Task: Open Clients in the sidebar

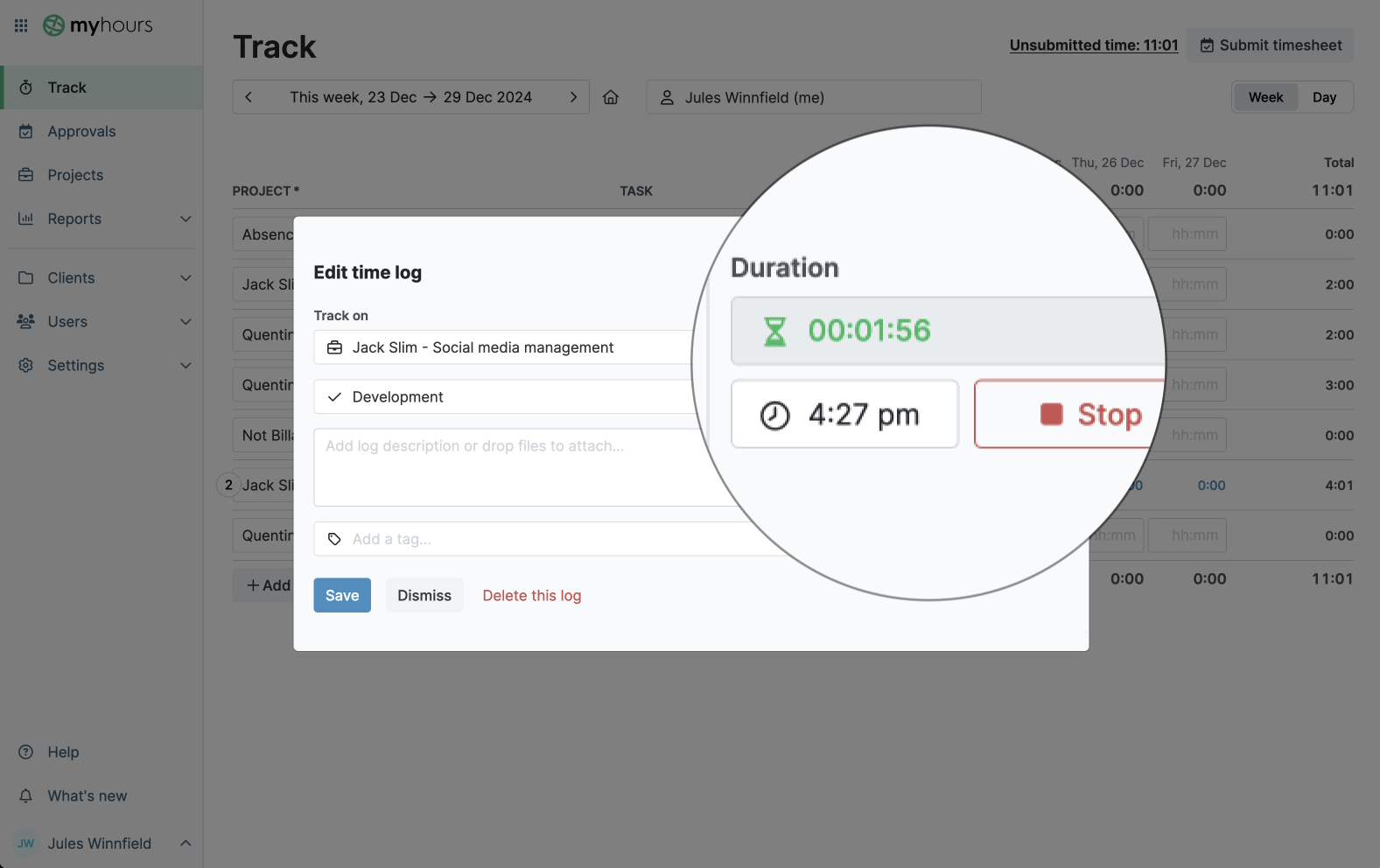Action: click(x=71, y=278)
